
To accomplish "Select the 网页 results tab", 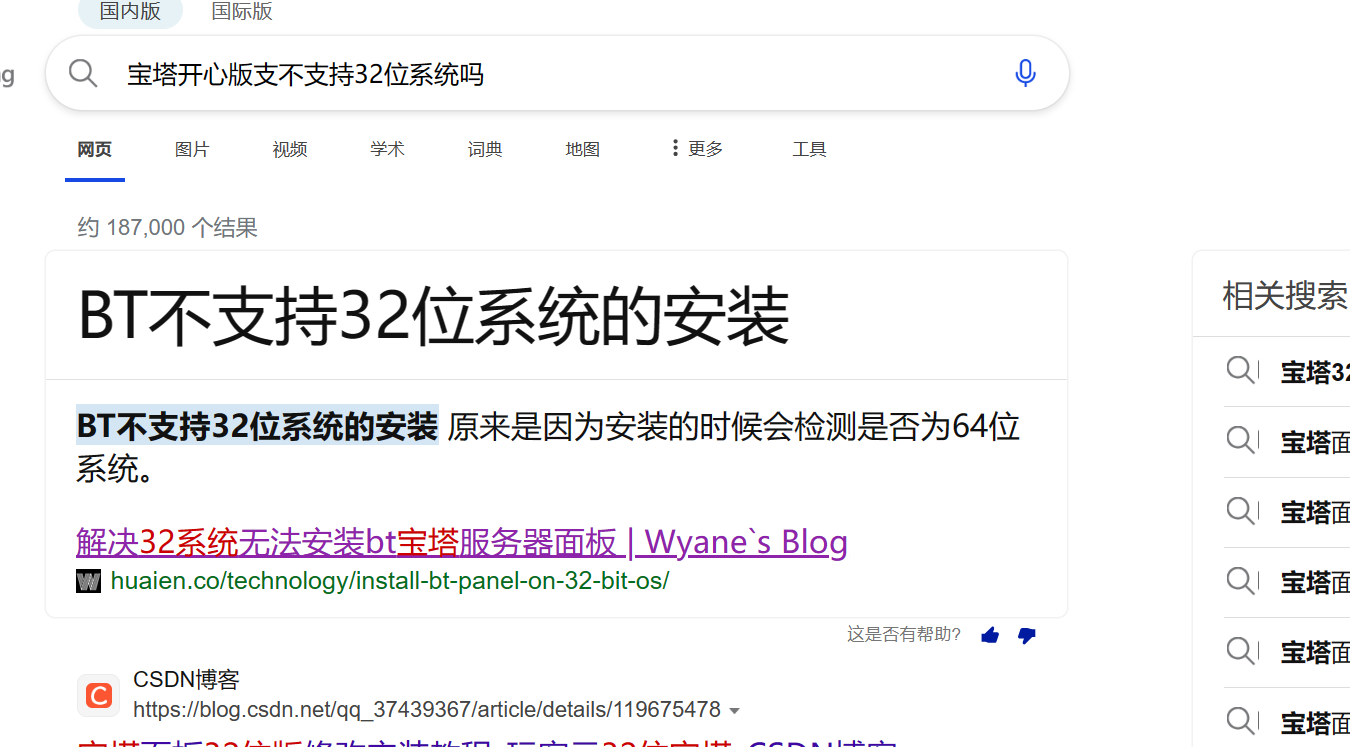I will pos(95,150).
